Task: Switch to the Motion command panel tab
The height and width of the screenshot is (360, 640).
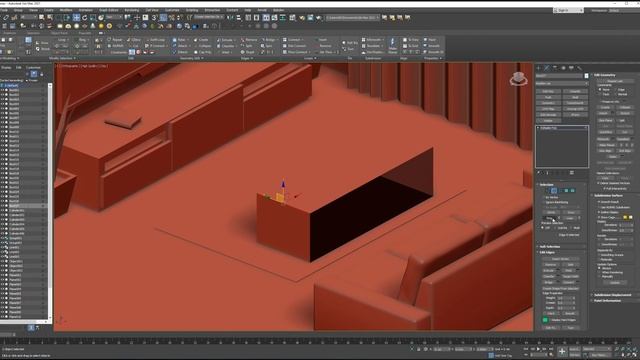Action: [563, 68]
